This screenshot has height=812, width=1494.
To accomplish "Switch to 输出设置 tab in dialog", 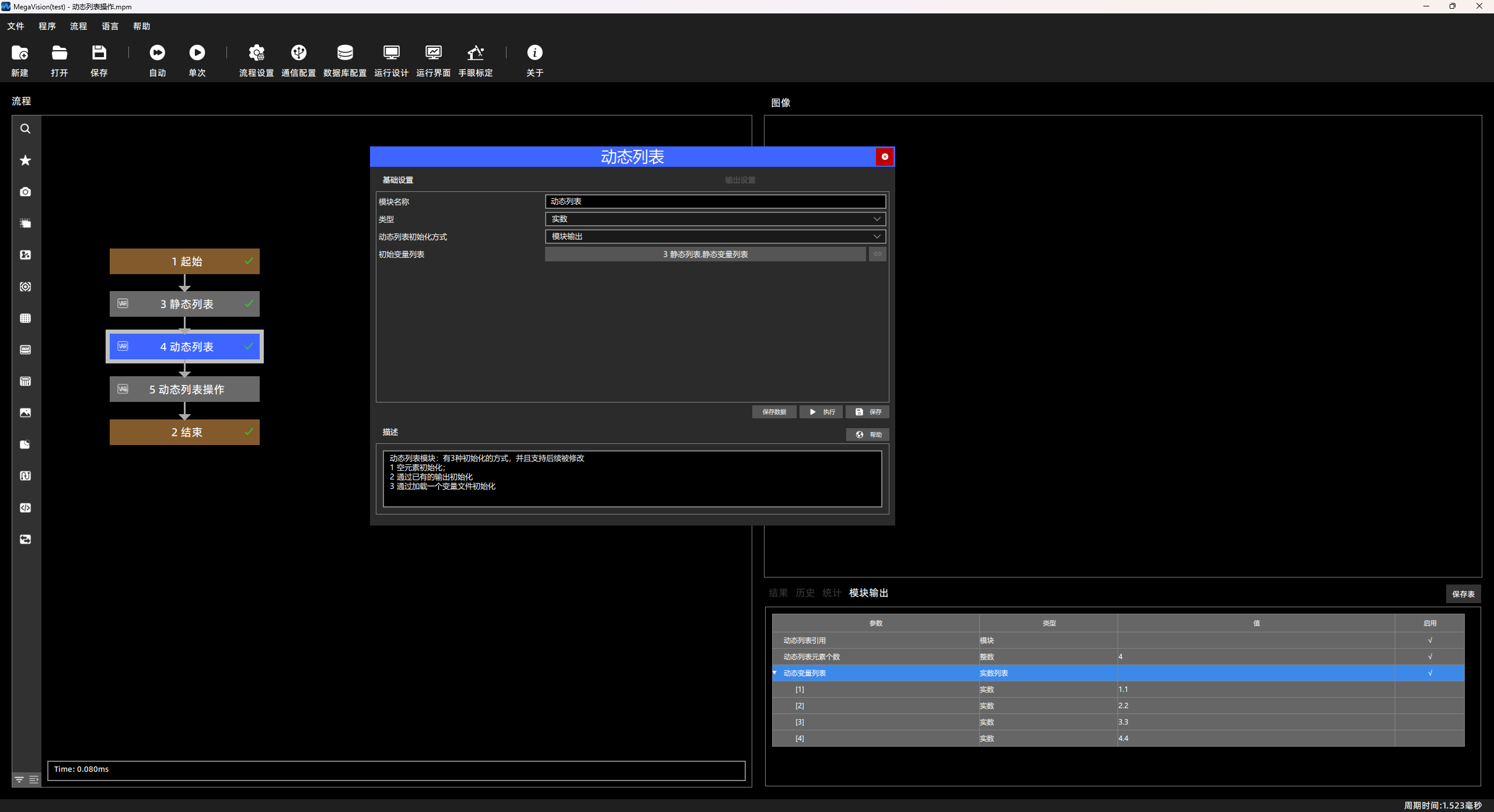I will coord(740,180).
